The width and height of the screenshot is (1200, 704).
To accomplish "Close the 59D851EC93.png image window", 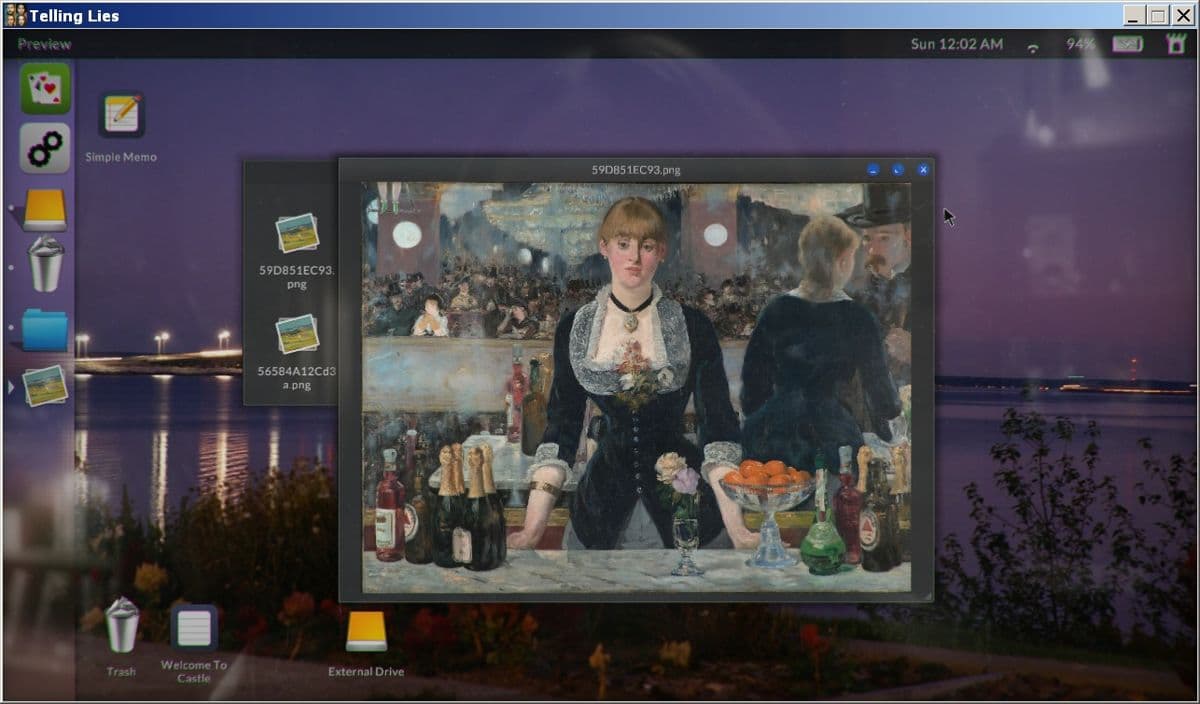I will 923,170.
